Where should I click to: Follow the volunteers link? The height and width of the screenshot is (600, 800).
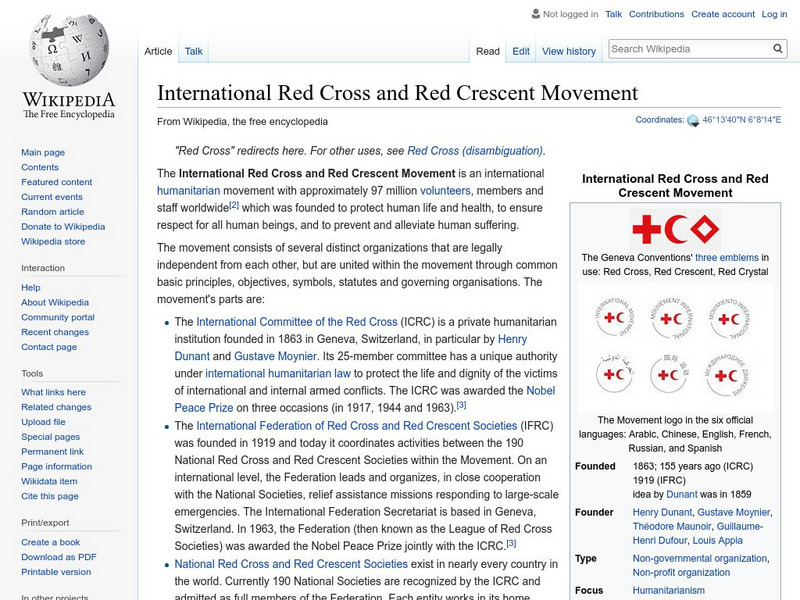click(x=445, y=190)
